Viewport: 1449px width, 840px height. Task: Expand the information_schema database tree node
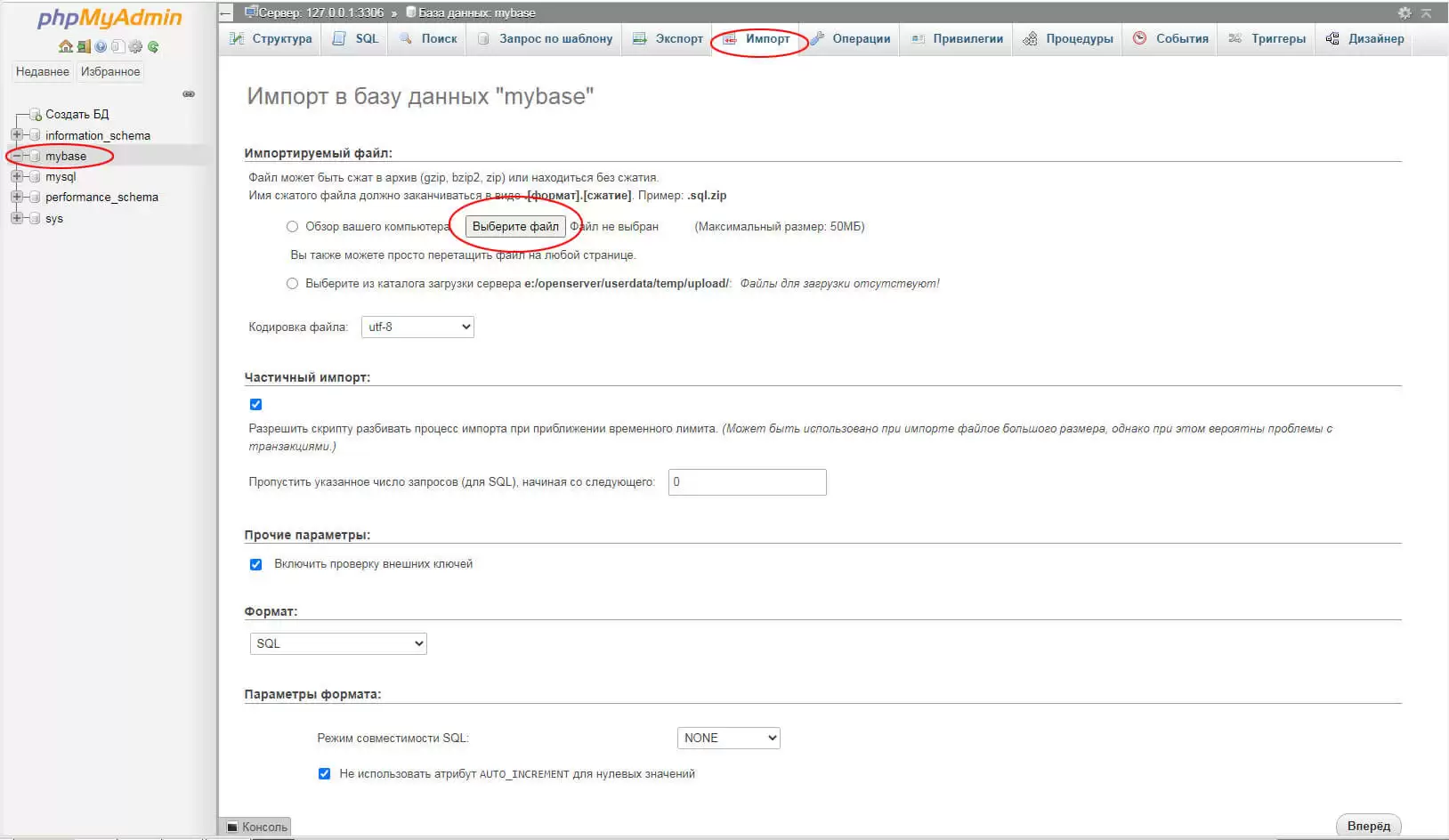click(16, 135)
